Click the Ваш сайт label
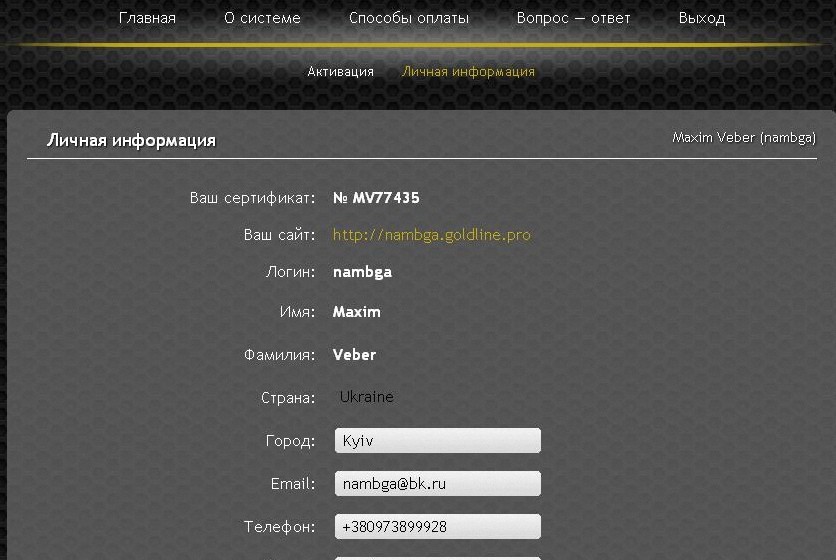 click(279, 235)
